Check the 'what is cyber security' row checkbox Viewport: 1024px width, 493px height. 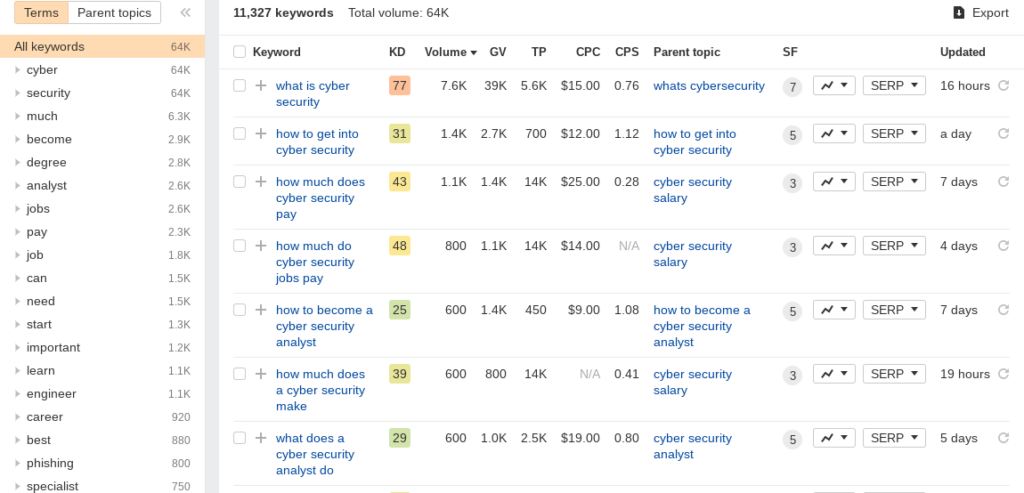point(239,86)
